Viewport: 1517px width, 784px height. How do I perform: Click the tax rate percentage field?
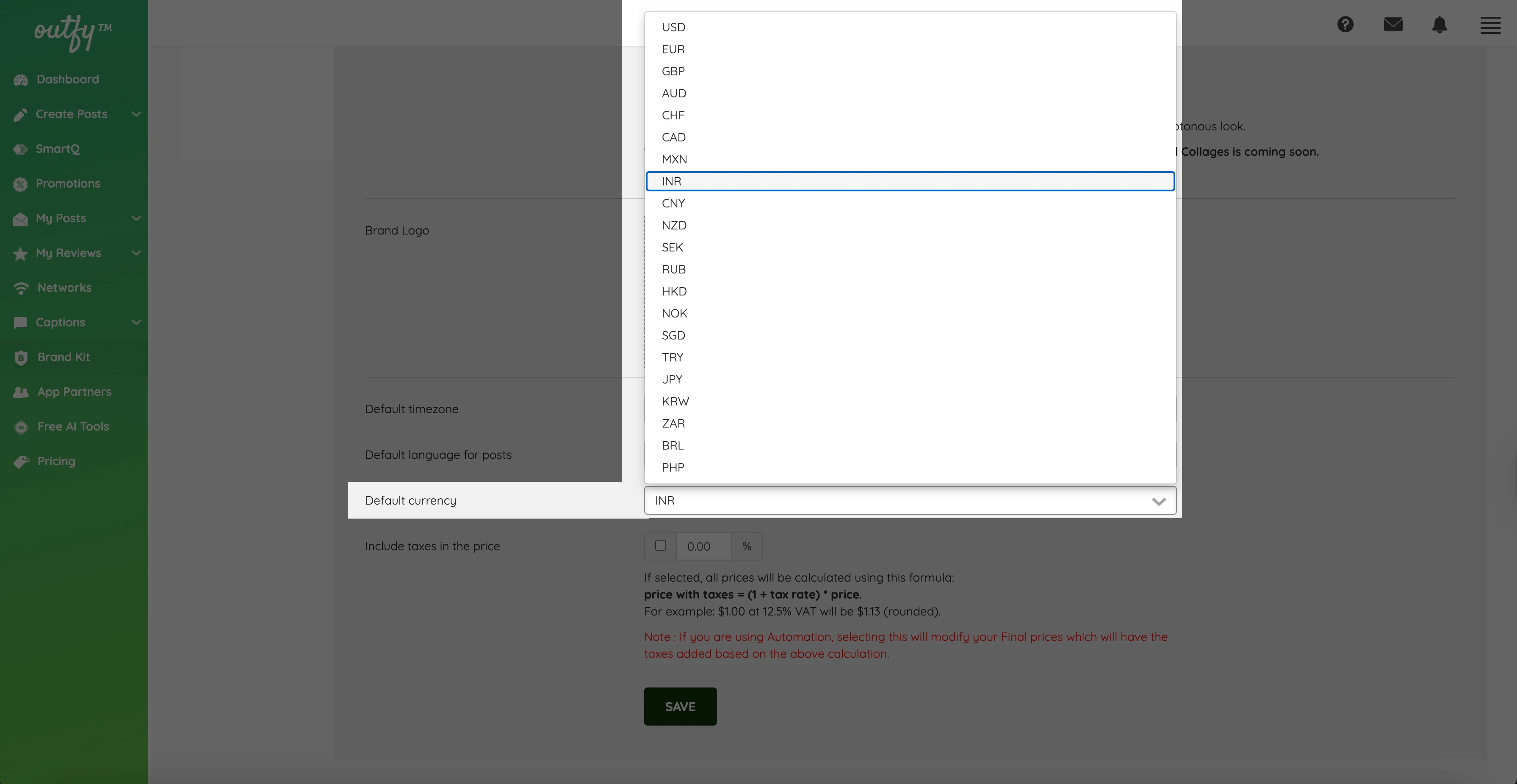704,546
